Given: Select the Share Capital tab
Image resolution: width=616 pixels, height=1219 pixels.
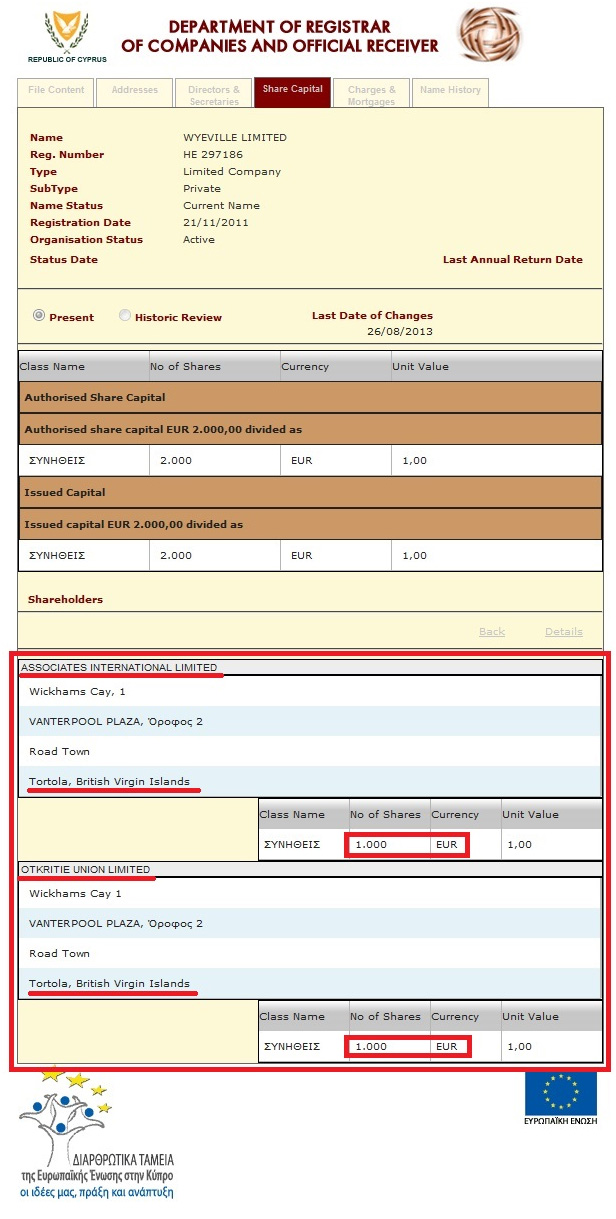Looking at the screenshot, I should (x=292, y=91).
